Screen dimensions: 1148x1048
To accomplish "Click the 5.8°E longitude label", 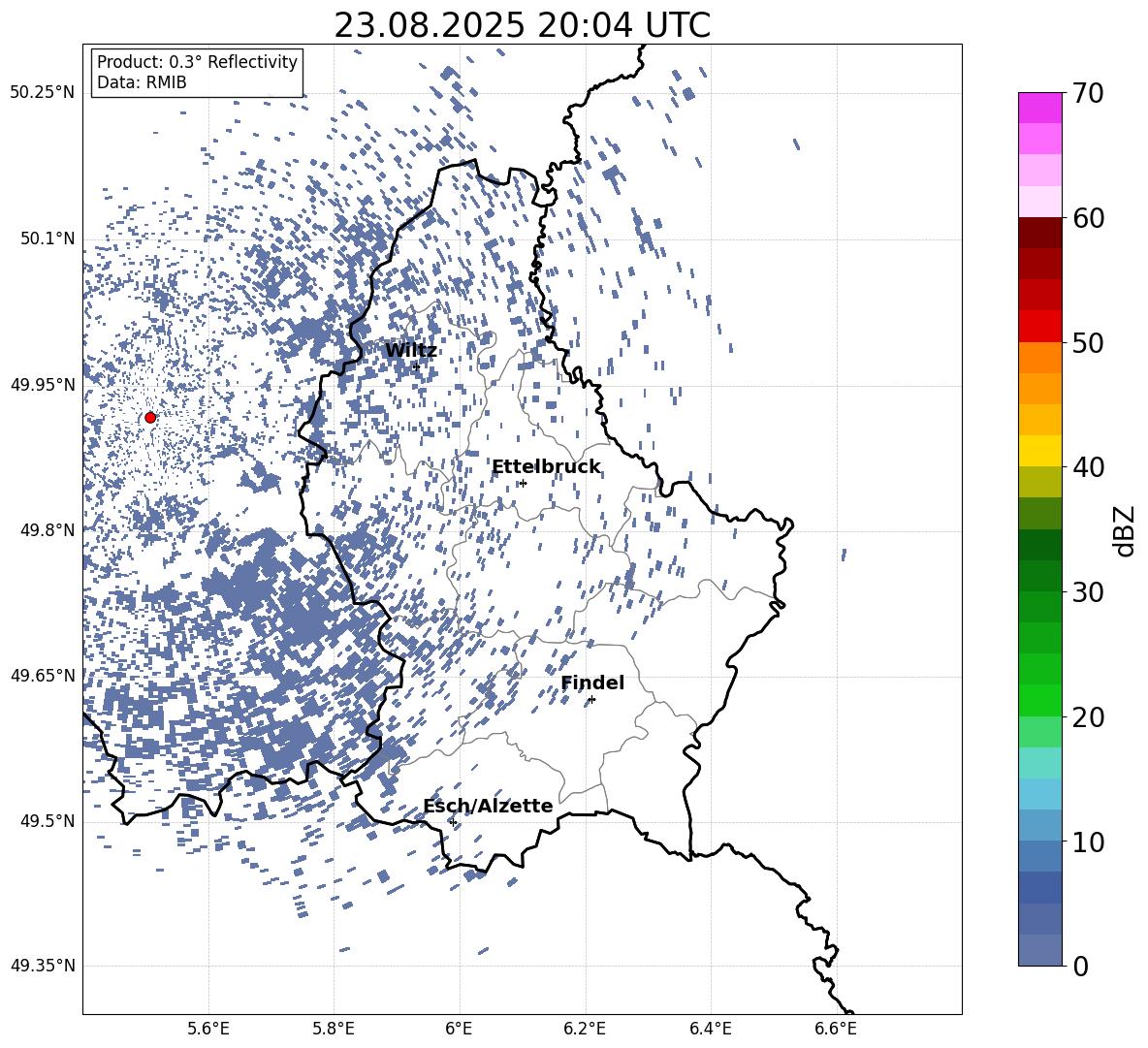I will click(335, 1029).
